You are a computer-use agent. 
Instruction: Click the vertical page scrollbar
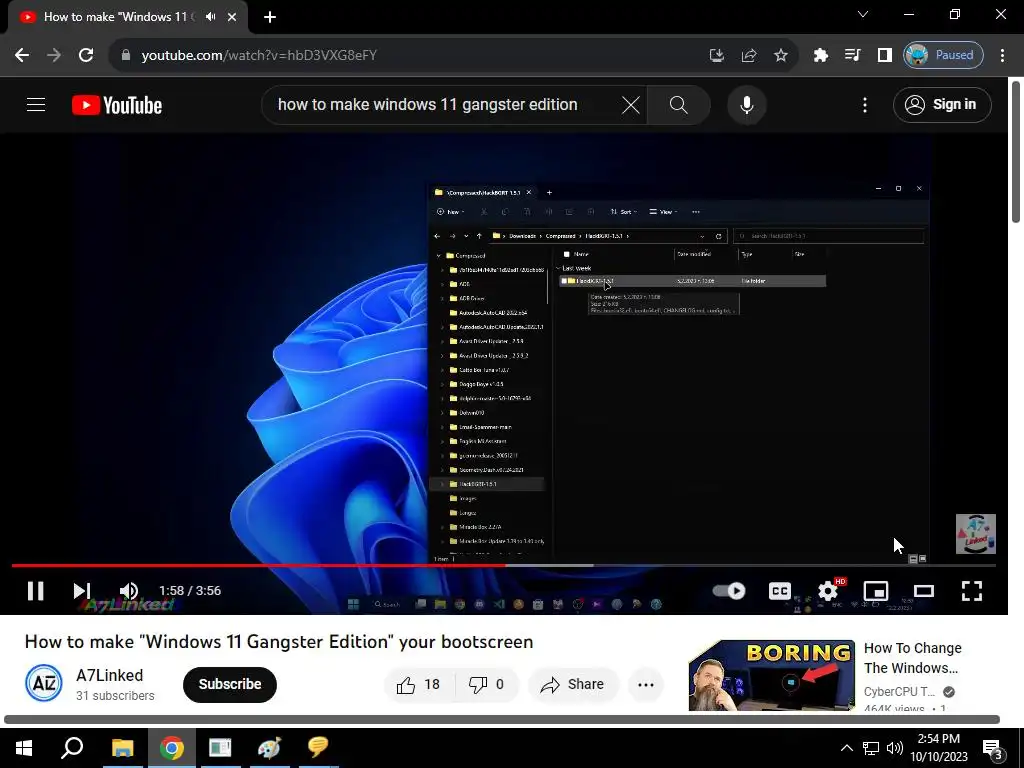(1016, 150)
